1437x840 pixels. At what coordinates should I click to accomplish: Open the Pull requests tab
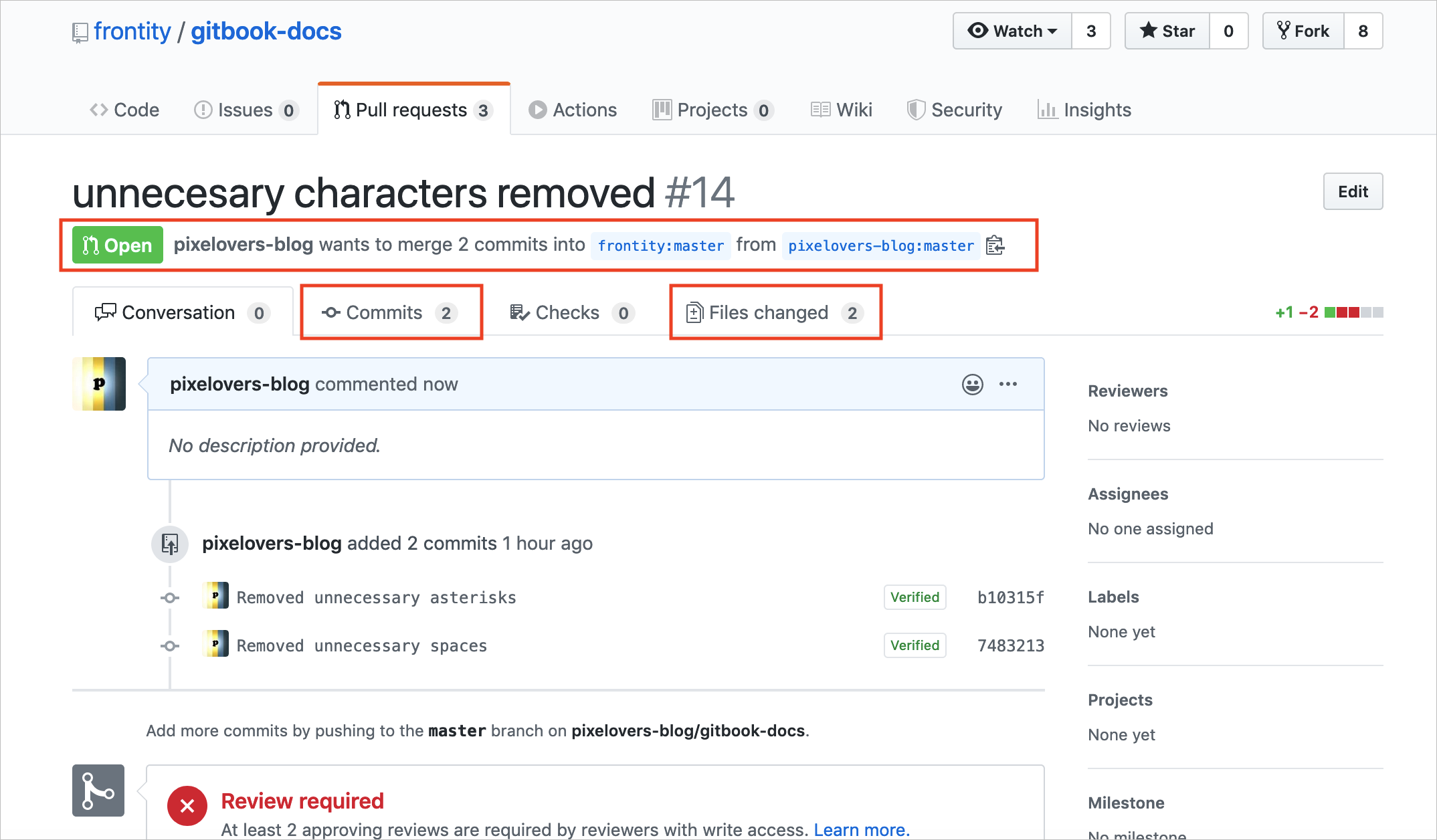(413, 110)
